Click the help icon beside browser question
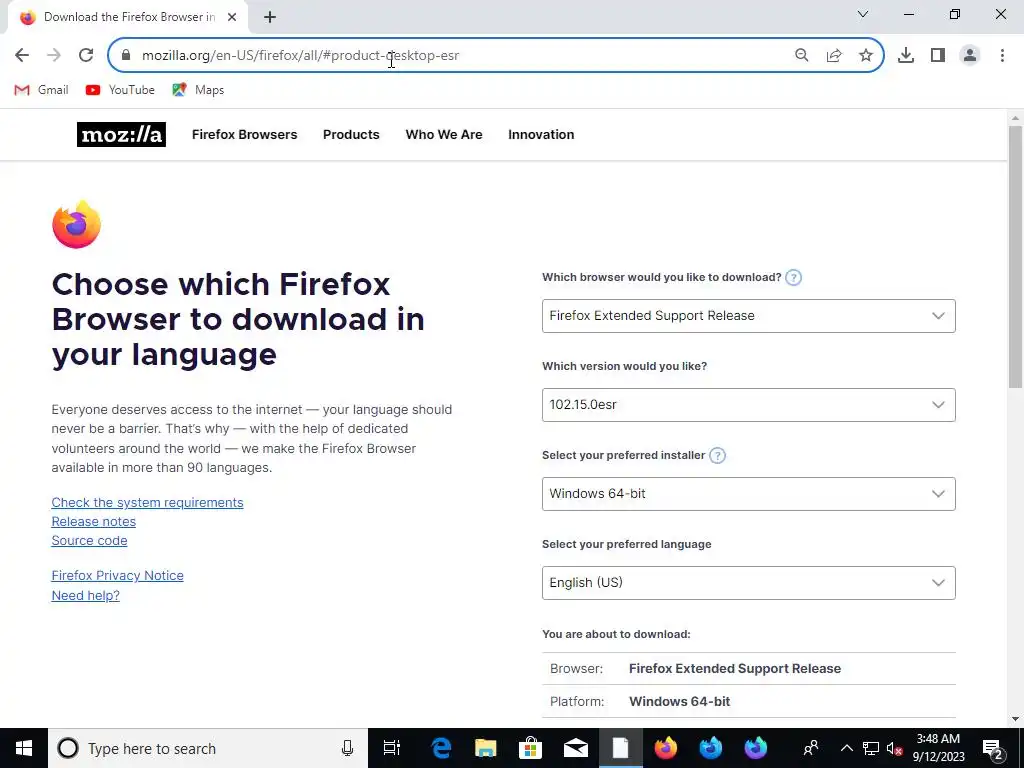1024x768 pixels. 793,278
